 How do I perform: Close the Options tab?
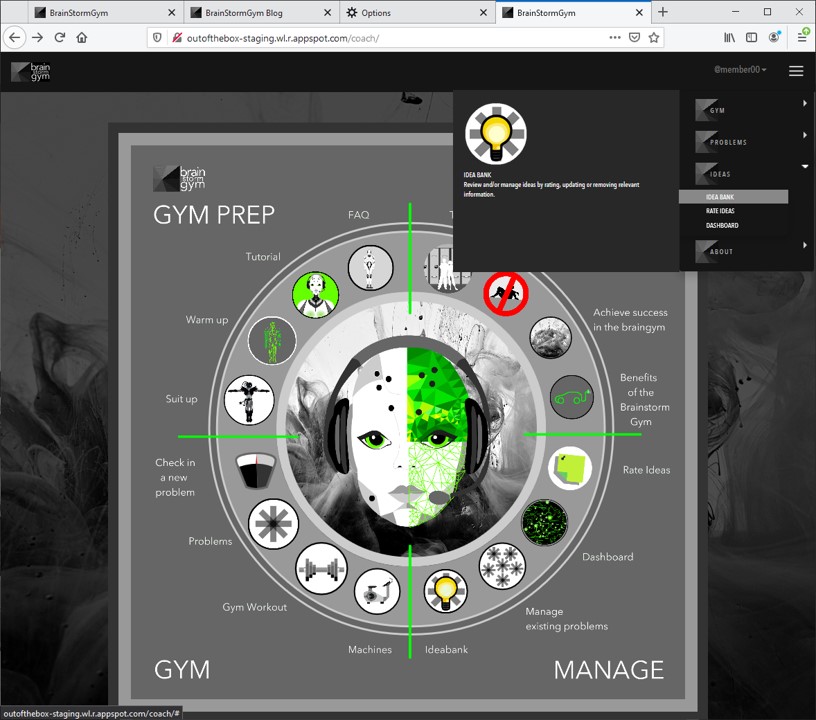click(x=483, y=12)
